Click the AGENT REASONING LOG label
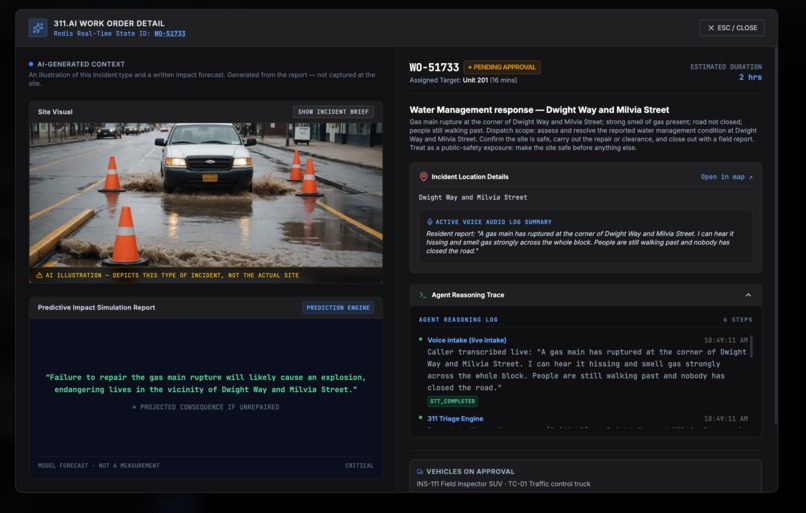Viewport: 806px width, 513px height. (458, 320)
